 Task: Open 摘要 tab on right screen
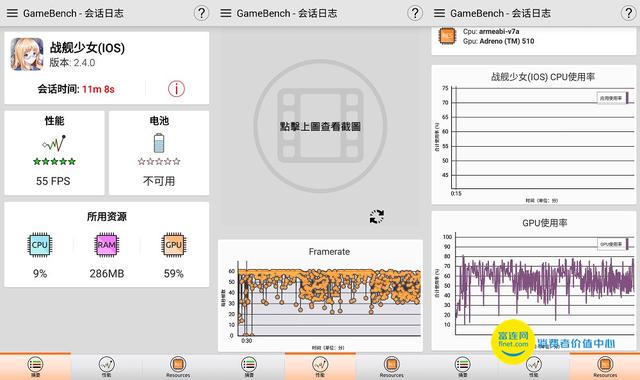pos(462,367)
